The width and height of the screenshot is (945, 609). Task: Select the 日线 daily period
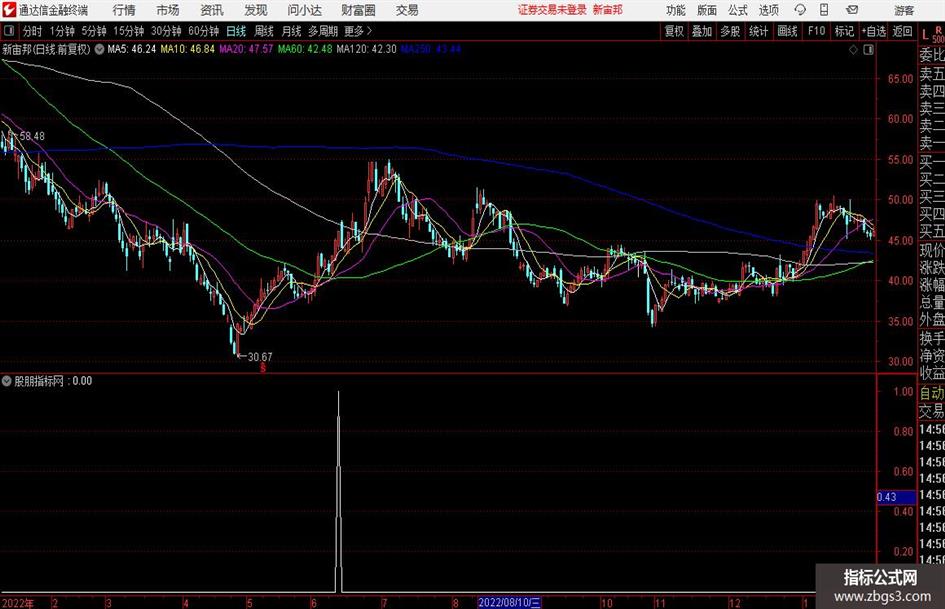(x=236, y=31)
